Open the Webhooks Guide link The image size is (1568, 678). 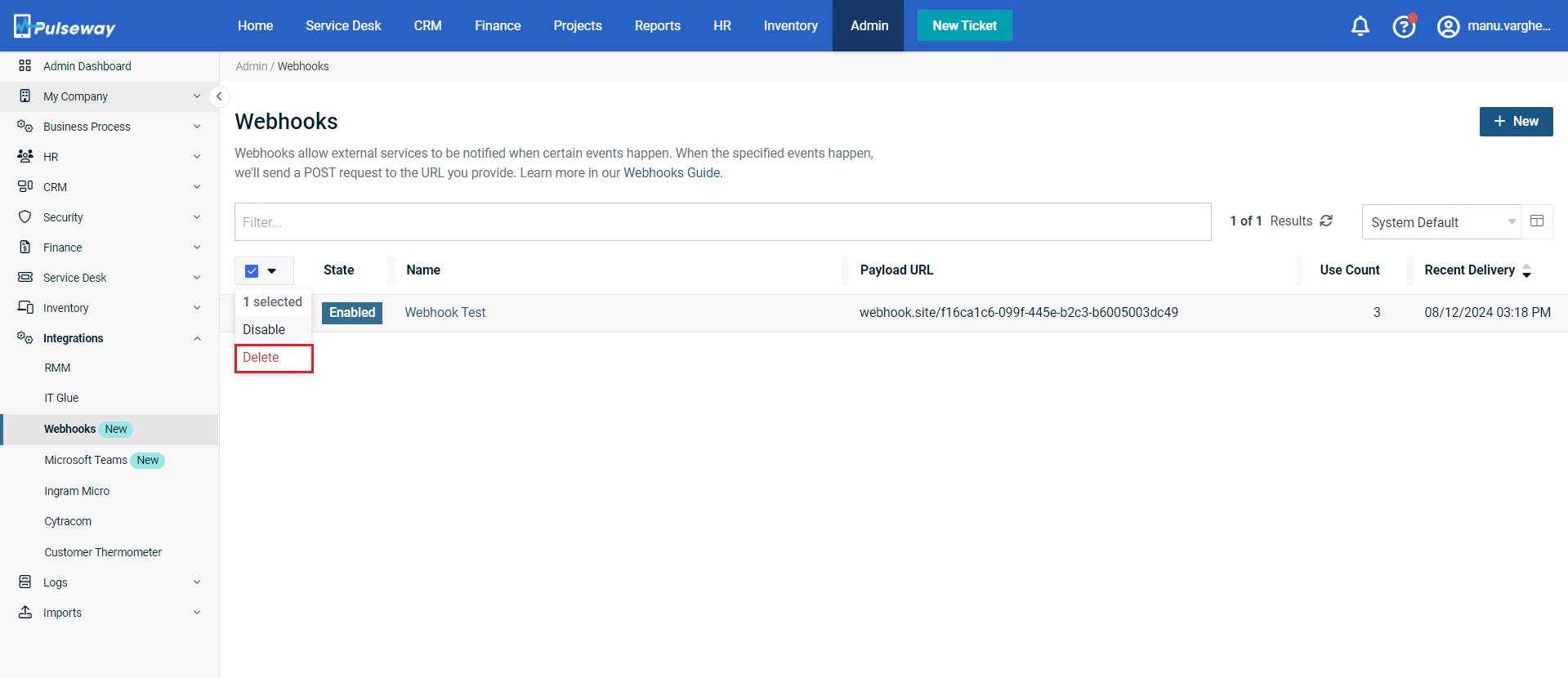coord(672,173)
